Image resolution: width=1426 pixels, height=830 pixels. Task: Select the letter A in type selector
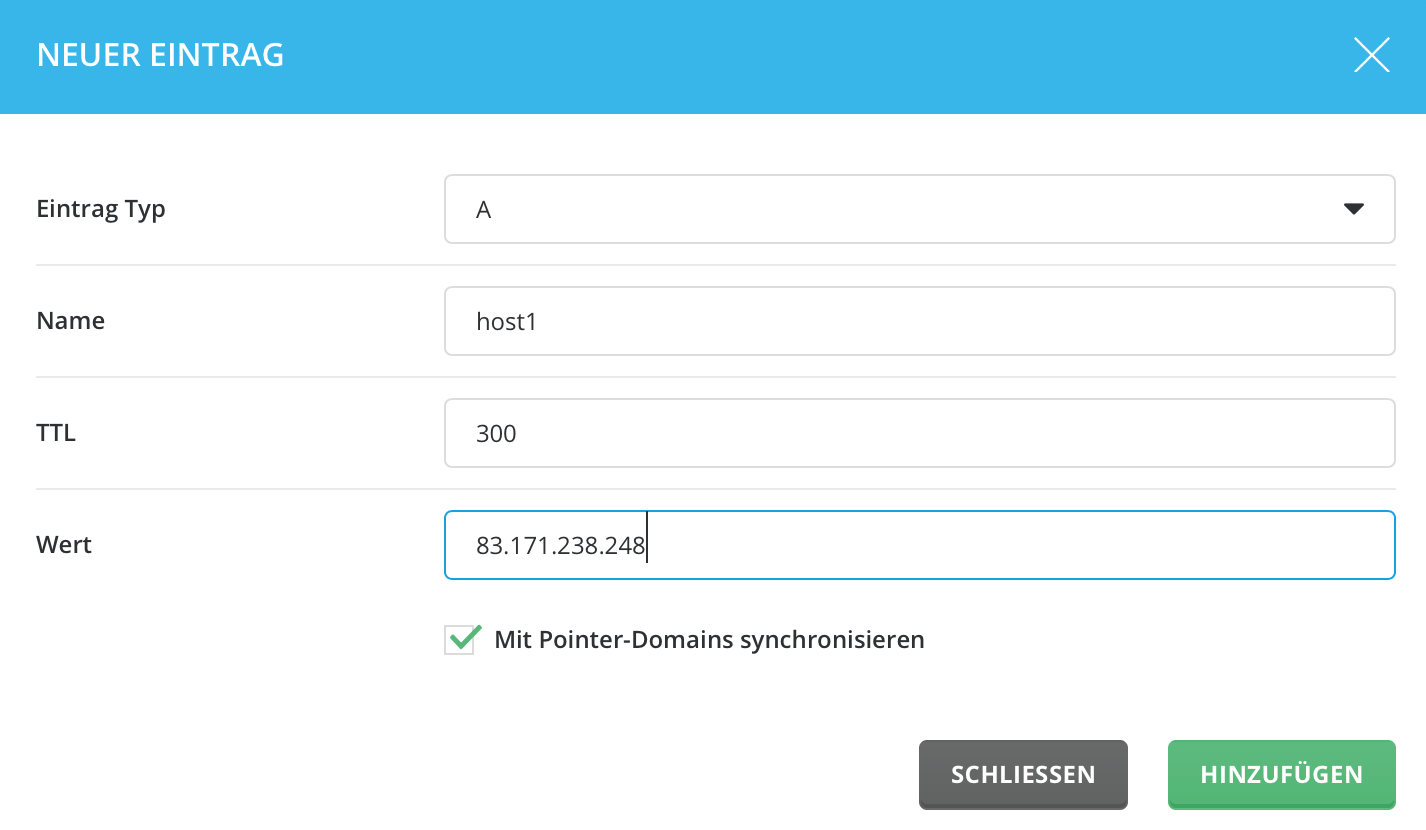click(484, 210)
